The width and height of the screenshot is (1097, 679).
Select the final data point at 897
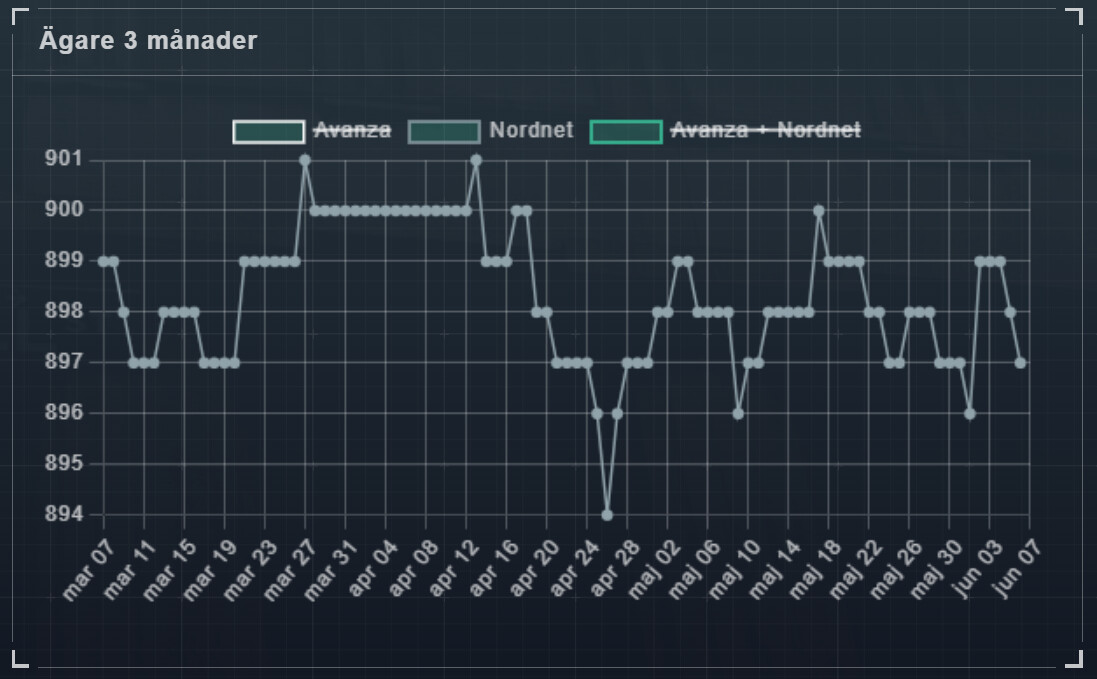point(1020,363)
